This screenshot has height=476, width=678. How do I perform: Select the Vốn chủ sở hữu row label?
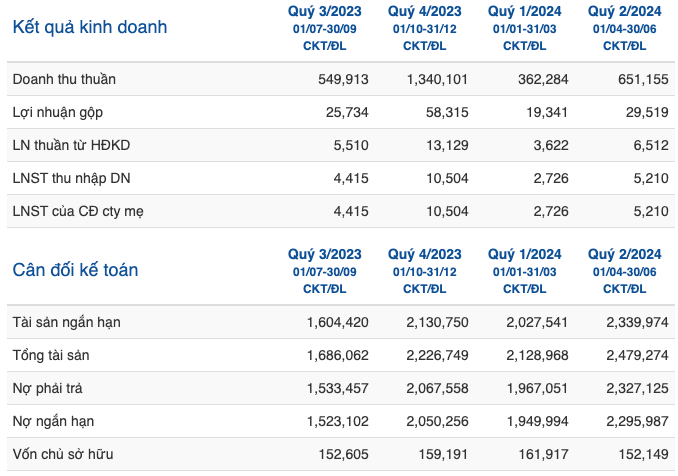(x=63, y=454)
